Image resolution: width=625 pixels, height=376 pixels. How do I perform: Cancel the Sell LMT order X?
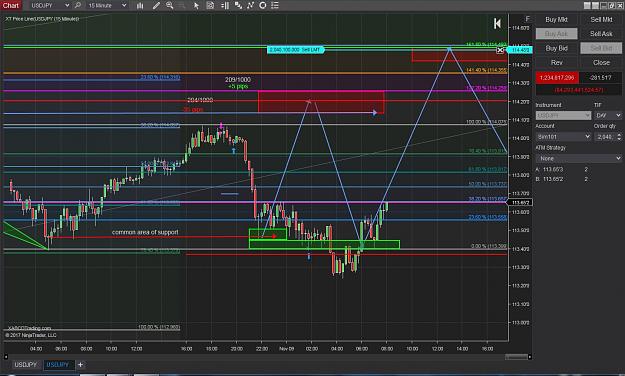(x=500, y=50)
